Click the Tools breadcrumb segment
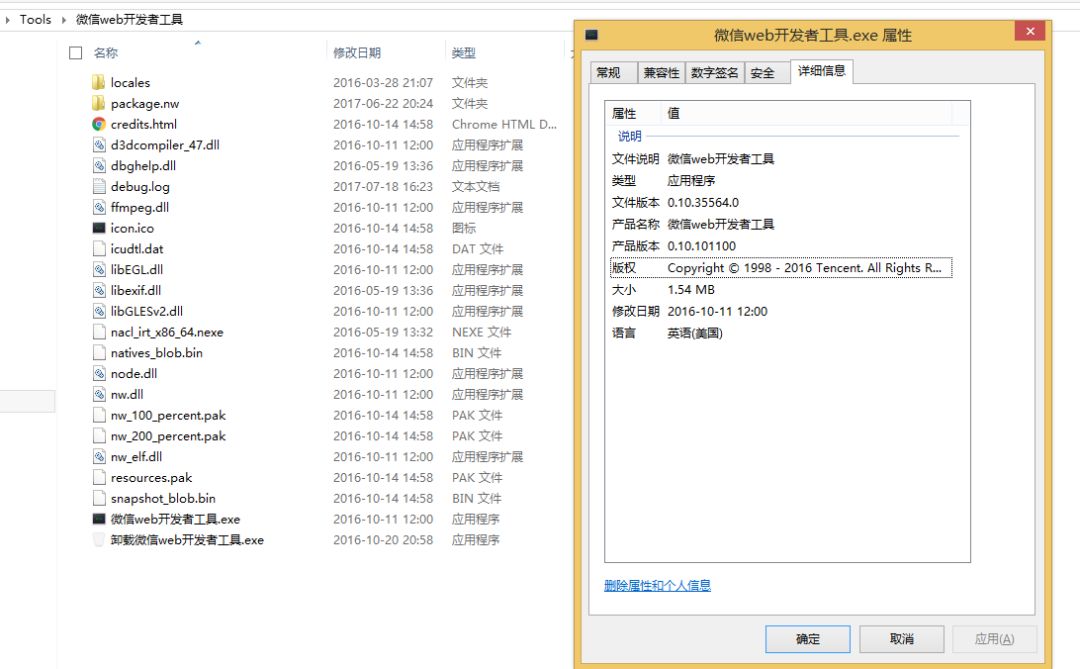The height and width of the screenshot is (669, 1080). (35, 20)
